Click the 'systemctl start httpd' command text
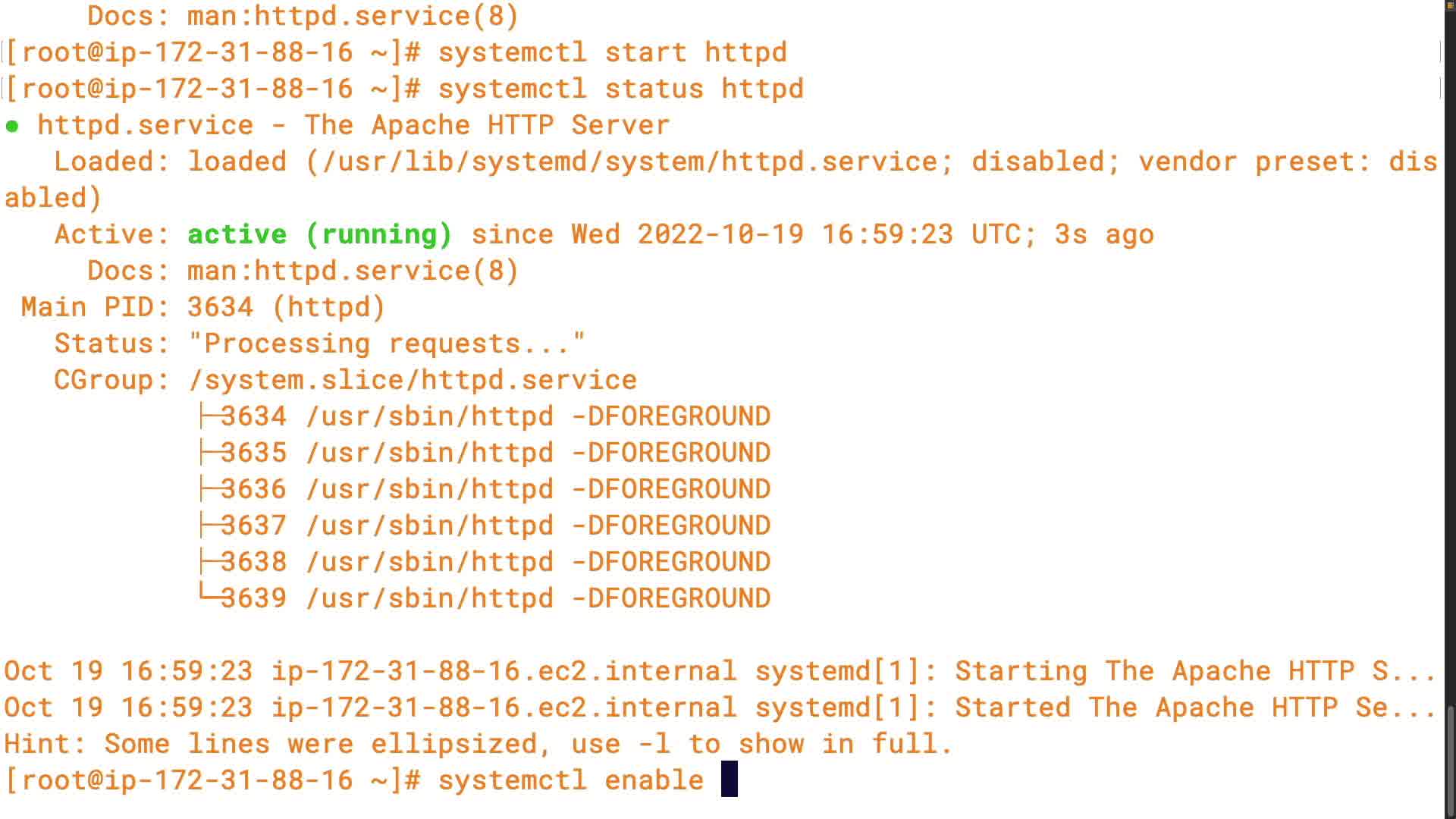Image resolution: width=1456 pixels, height=819 pixels. tap(612, 52)
